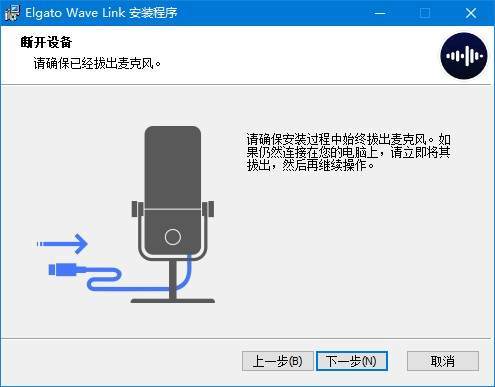Click the 下一步(N) next button
Viewport: 495px width, 387px height.
[x=352, y=361]
